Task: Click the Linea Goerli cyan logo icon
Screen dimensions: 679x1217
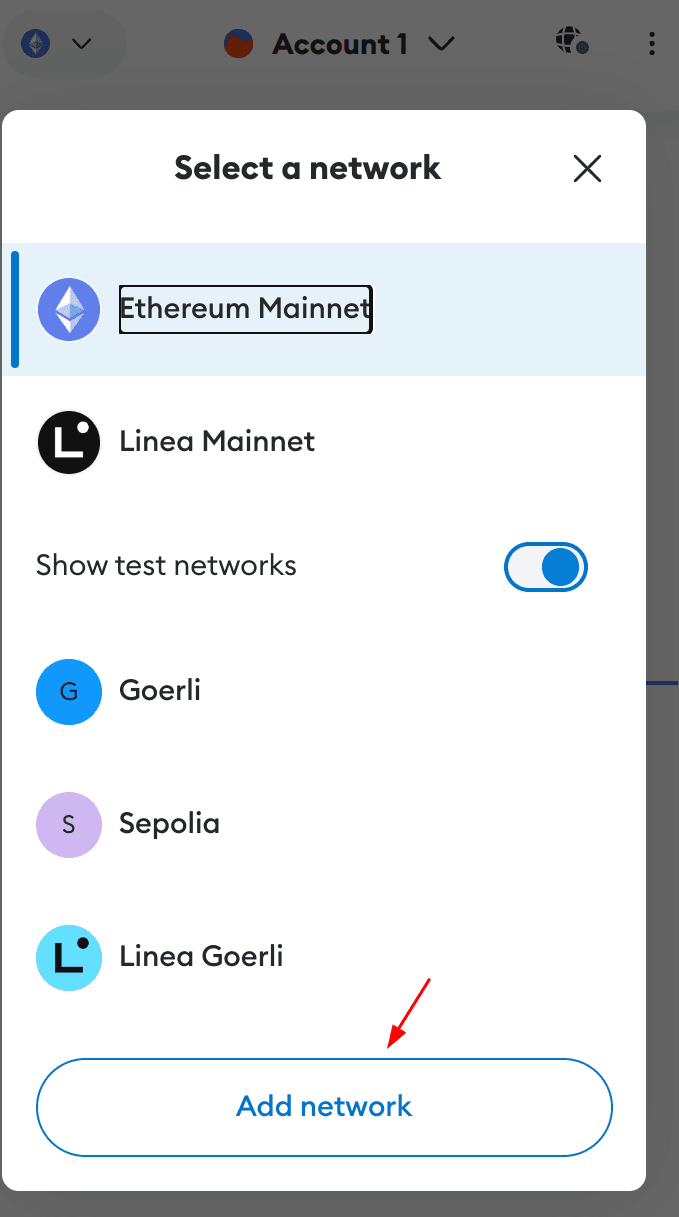Action: tap(69, 958)
